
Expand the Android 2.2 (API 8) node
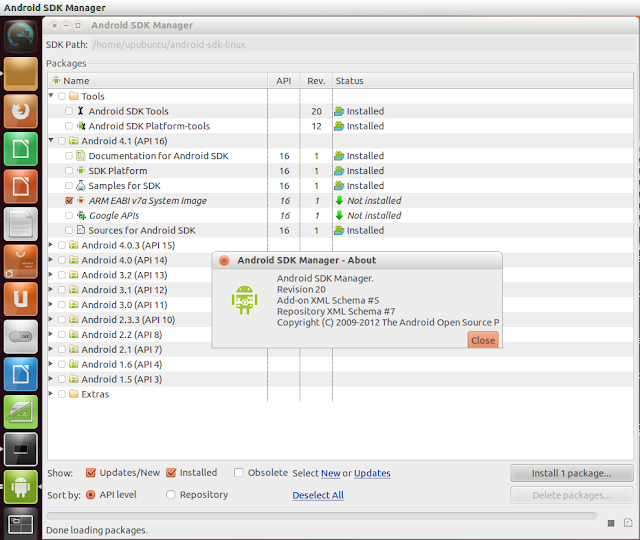click(x=51, y=334)
